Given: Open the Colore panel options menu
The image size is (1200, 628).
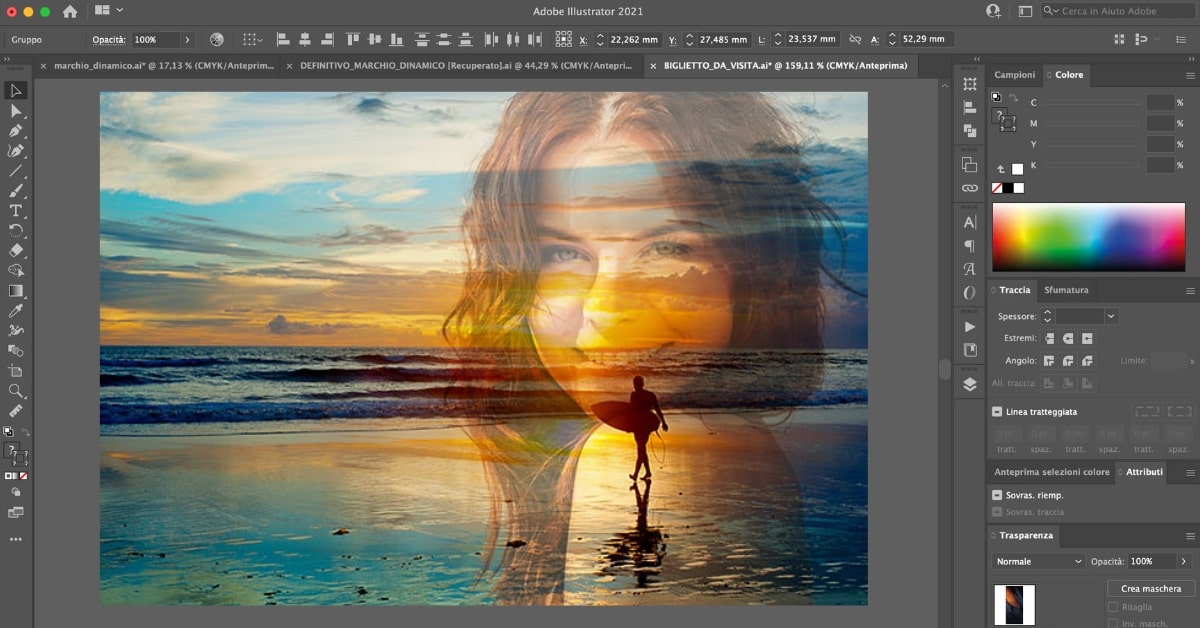Looking at the screenshot, I should point(1190,75).
